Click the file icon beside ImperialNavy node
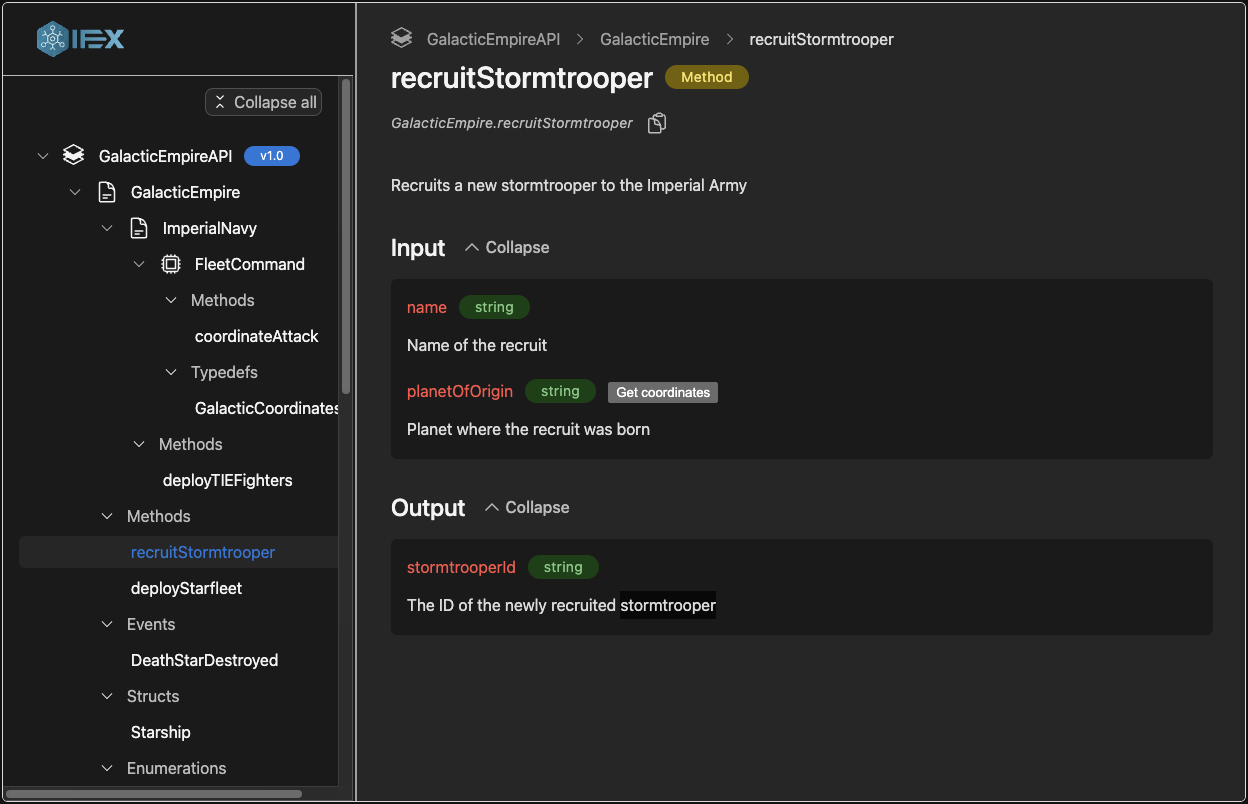Image resolution: width=1248 pixels, height=804 pixels. (139, 228)
